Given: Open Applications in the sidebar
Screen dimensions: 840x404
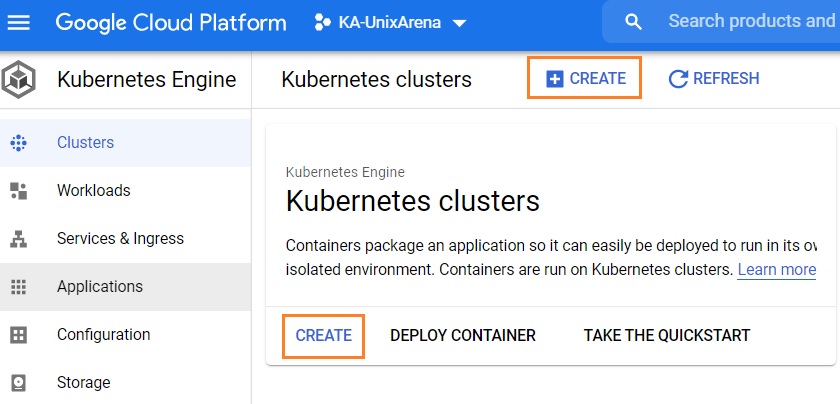Looking at the screenshot, I should [125, 287].
